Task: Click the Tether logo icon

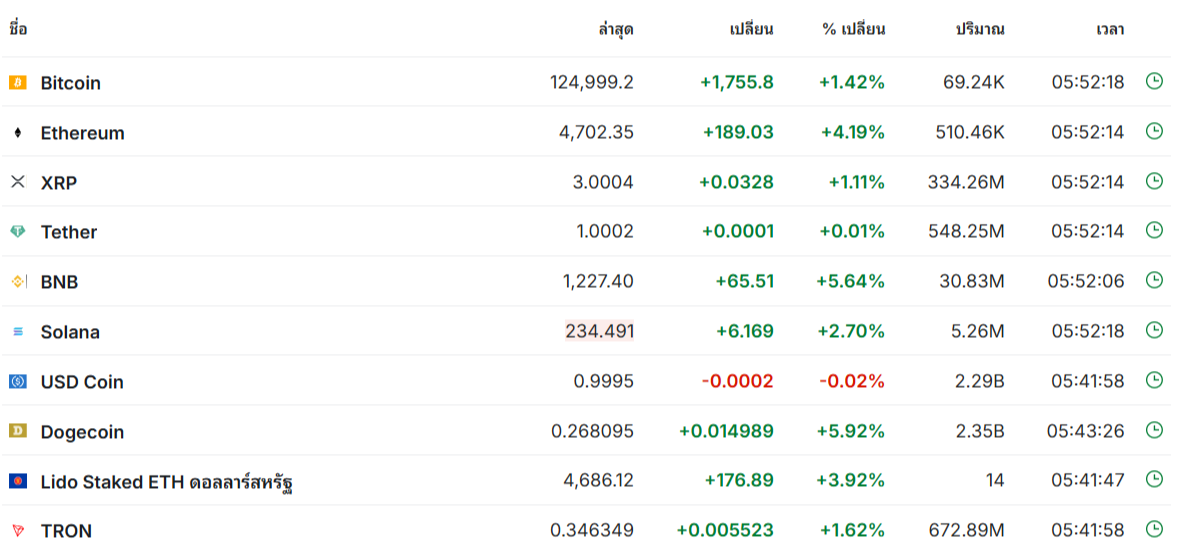Action: pyautogui.click(x=18, y=232)
